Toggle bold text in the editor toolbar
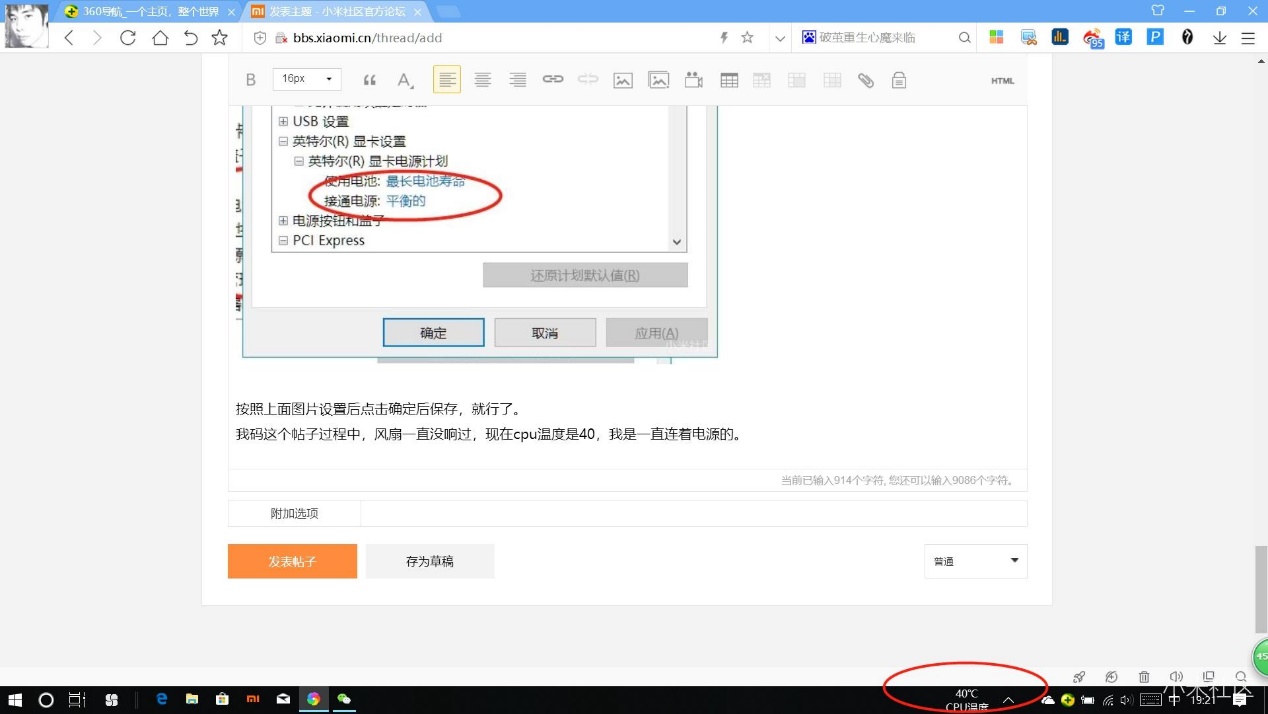This screenshot has width=1268, height=714. (251, 80)
